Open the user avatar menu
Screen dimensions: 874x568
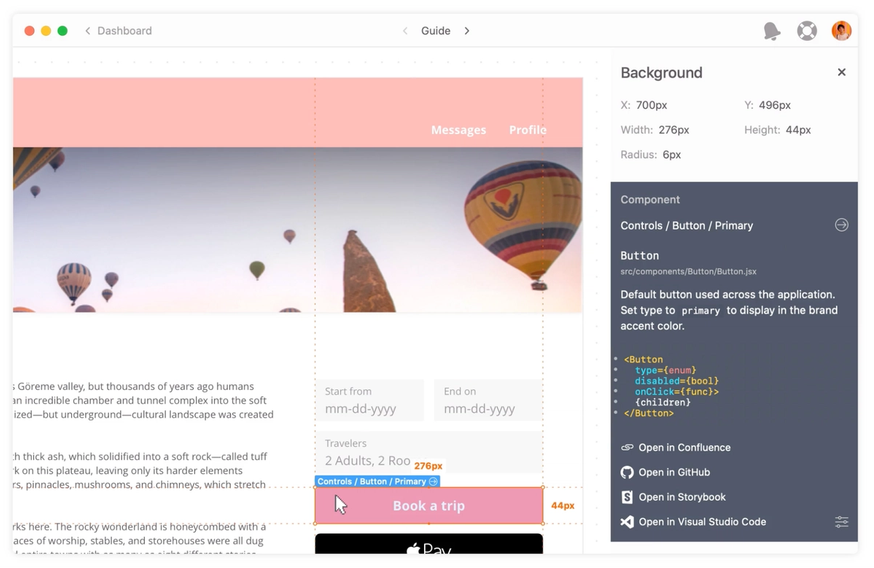(x=841, y=31)
